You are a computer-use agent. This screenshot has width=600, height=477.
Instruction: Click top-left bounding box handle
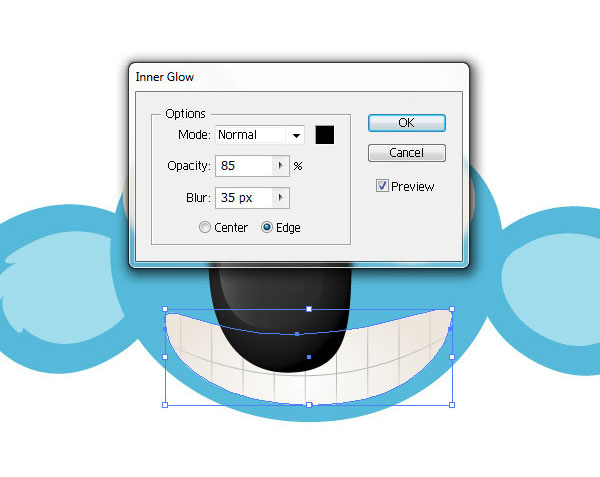click(165, 309)
